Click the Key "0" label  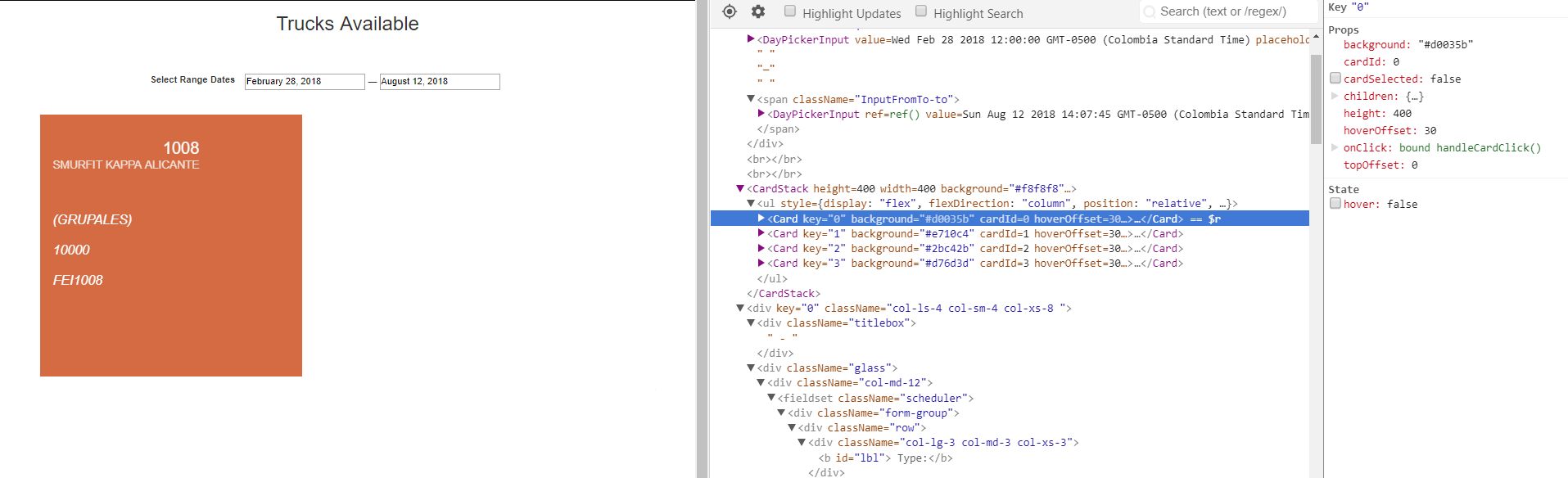1349,7
